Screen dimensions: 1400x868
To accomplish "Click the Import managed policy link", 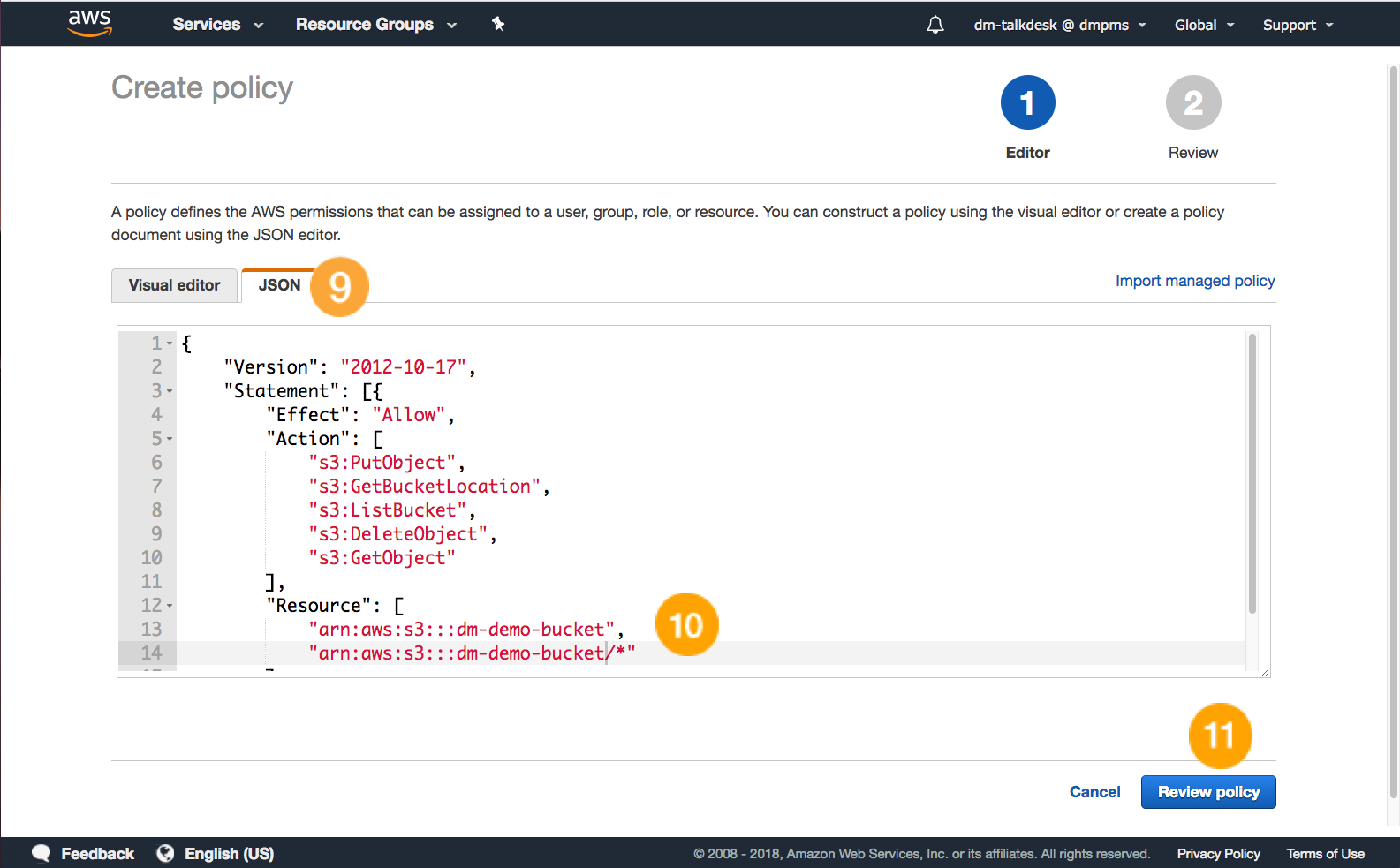I will [x=1195, y=281].
